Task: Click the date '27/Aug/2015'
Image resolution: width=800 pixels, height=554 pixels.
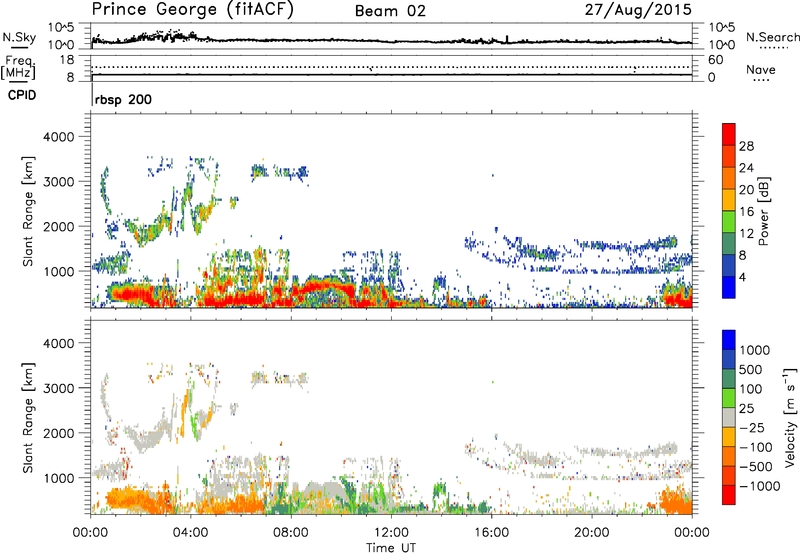Action: (x=638, y=9)
